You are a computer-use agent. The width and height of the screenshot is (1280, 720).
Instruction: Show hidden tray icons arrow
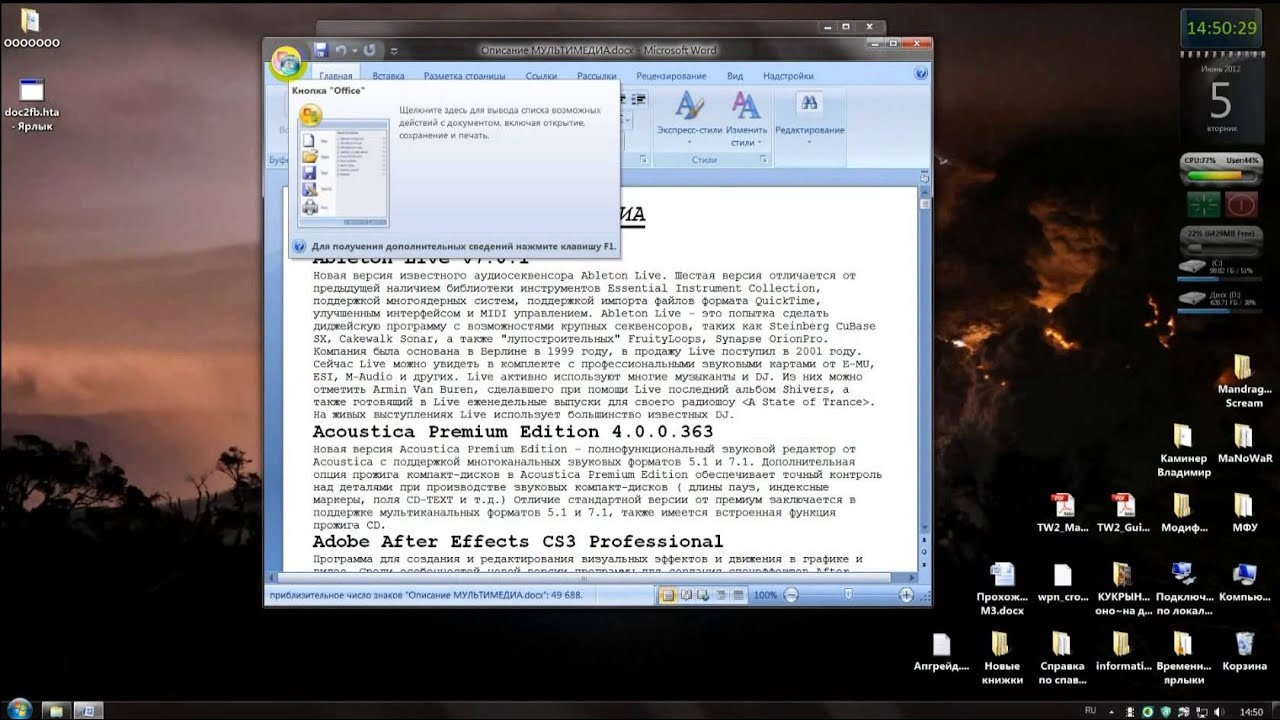[x=1111, y=711]
